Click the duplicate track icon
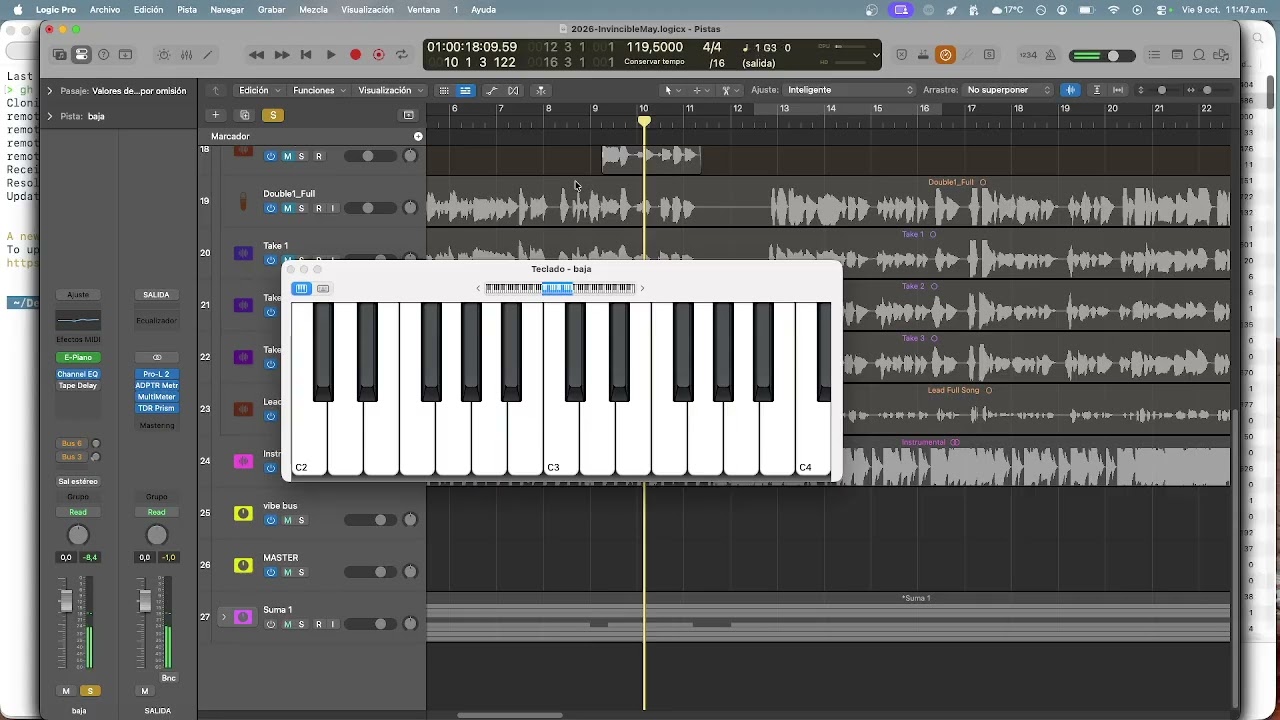Viewport: 1280px width, 720px height. (x=245, y=115)
